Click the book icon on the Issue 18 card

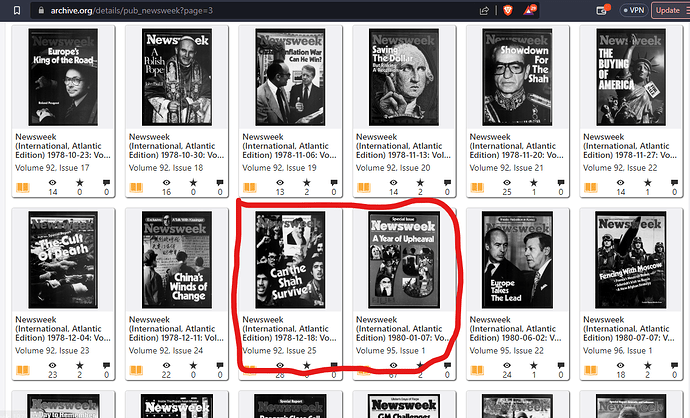[136, 187]
